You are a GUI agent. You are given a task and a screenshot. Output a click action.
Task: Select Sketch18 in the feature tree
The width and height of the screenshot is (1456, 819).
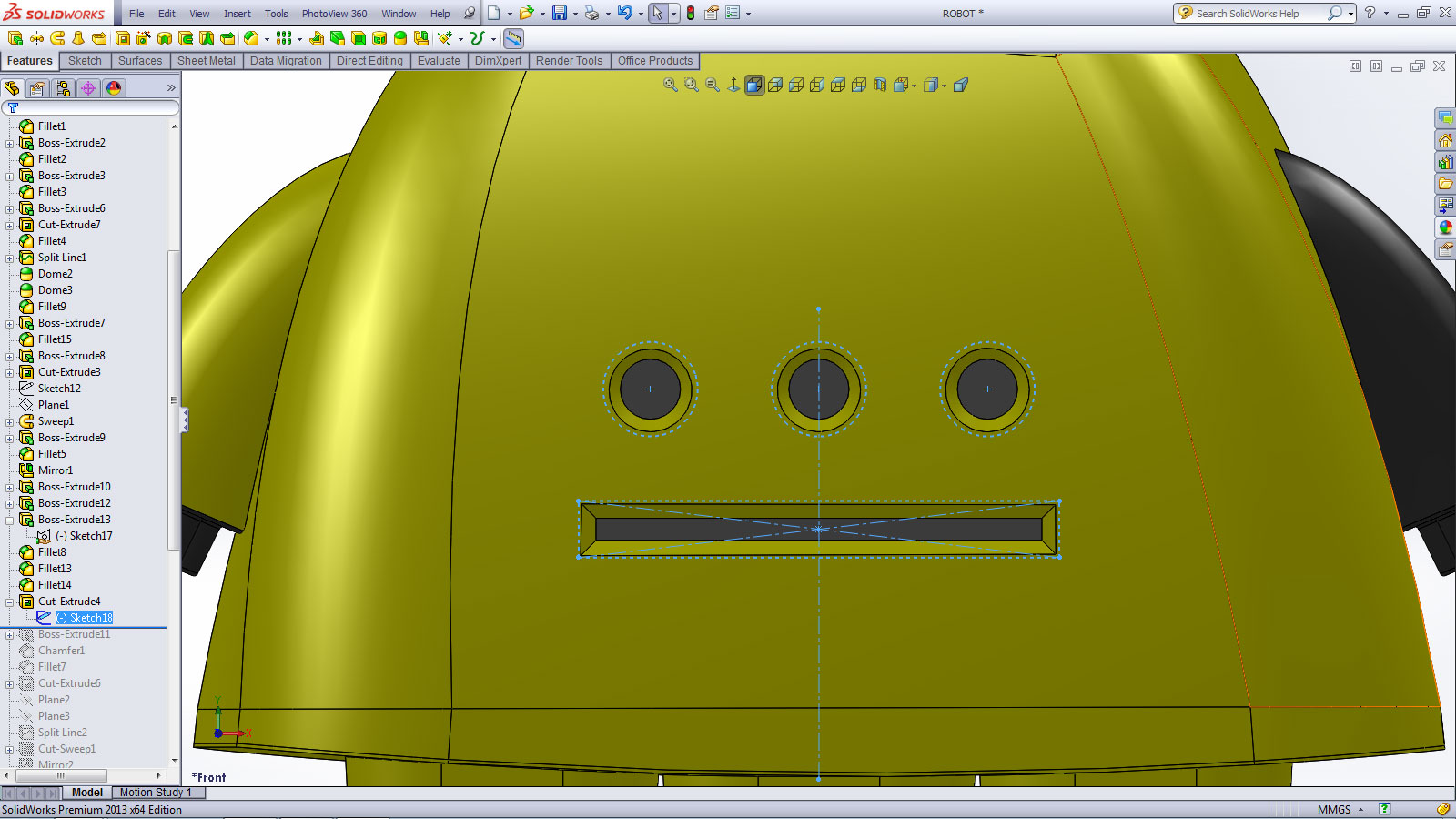click(85, 618)
